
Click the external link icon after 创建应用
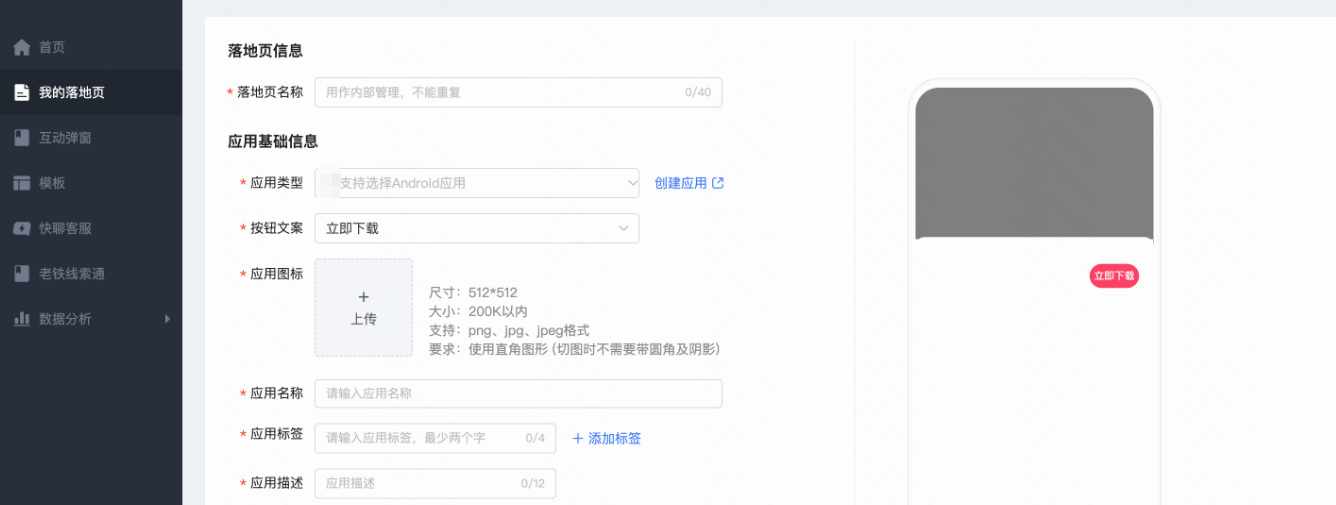[x=718, y=183]
